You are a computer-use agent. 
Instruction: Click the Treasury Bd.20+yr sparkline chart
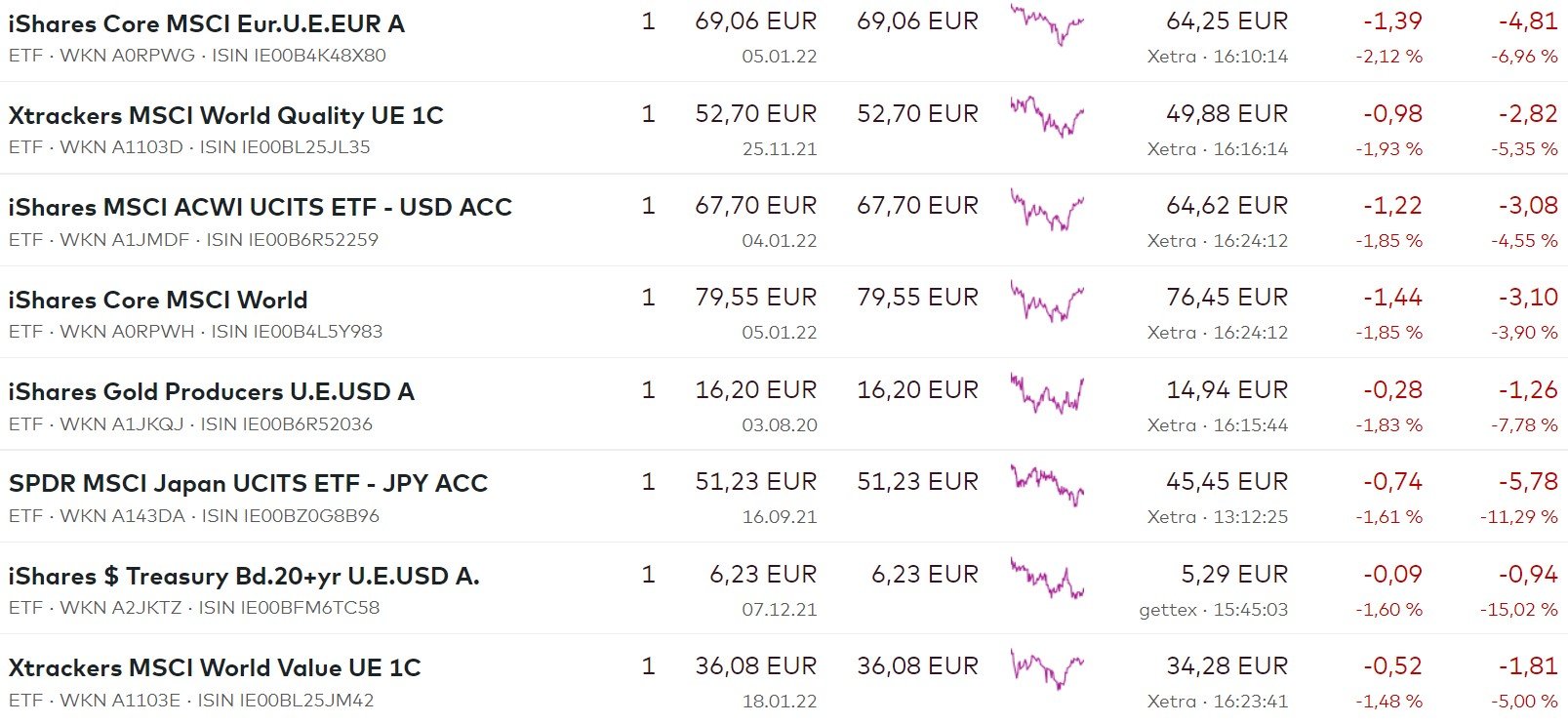(x=1047, y=578)
